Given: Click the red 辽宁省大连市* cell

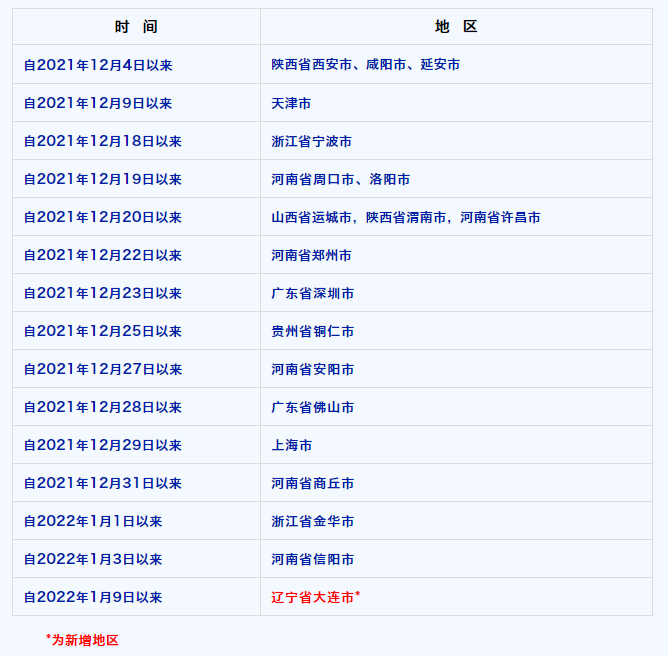Looking at the screenshot, I should click(456, 596).
